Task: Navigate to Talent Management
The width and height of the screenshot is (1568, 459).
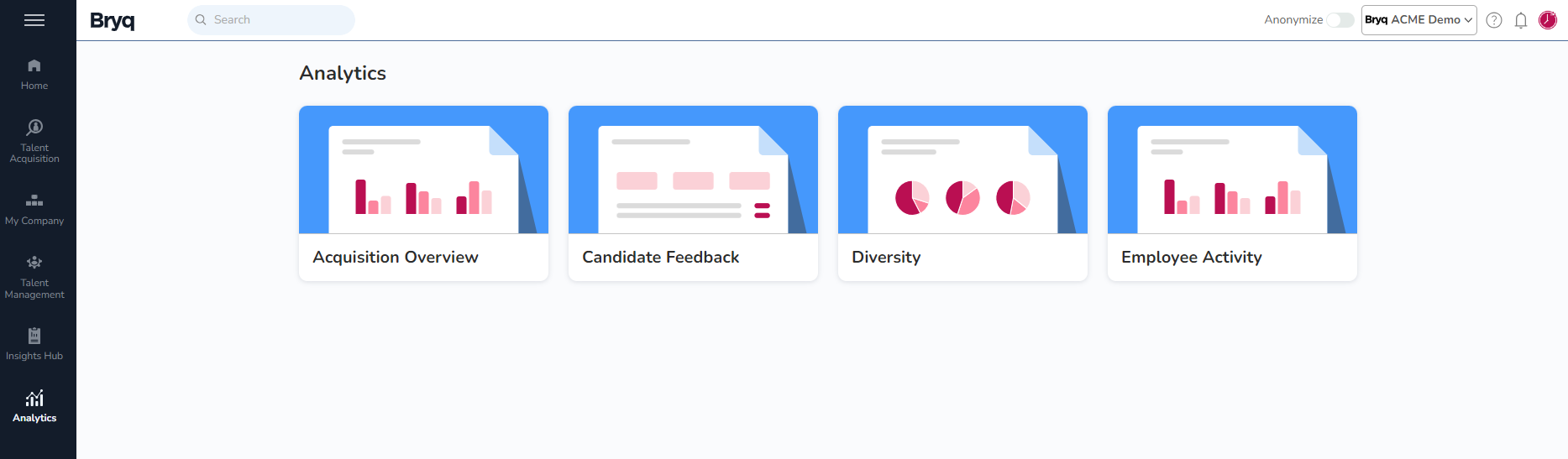Action: click(x=34, y=277)
